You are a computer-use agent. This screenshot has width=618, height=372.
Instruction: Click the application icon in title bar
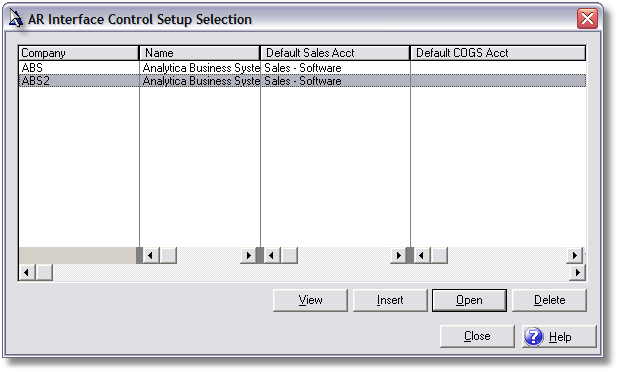[15, 19]
